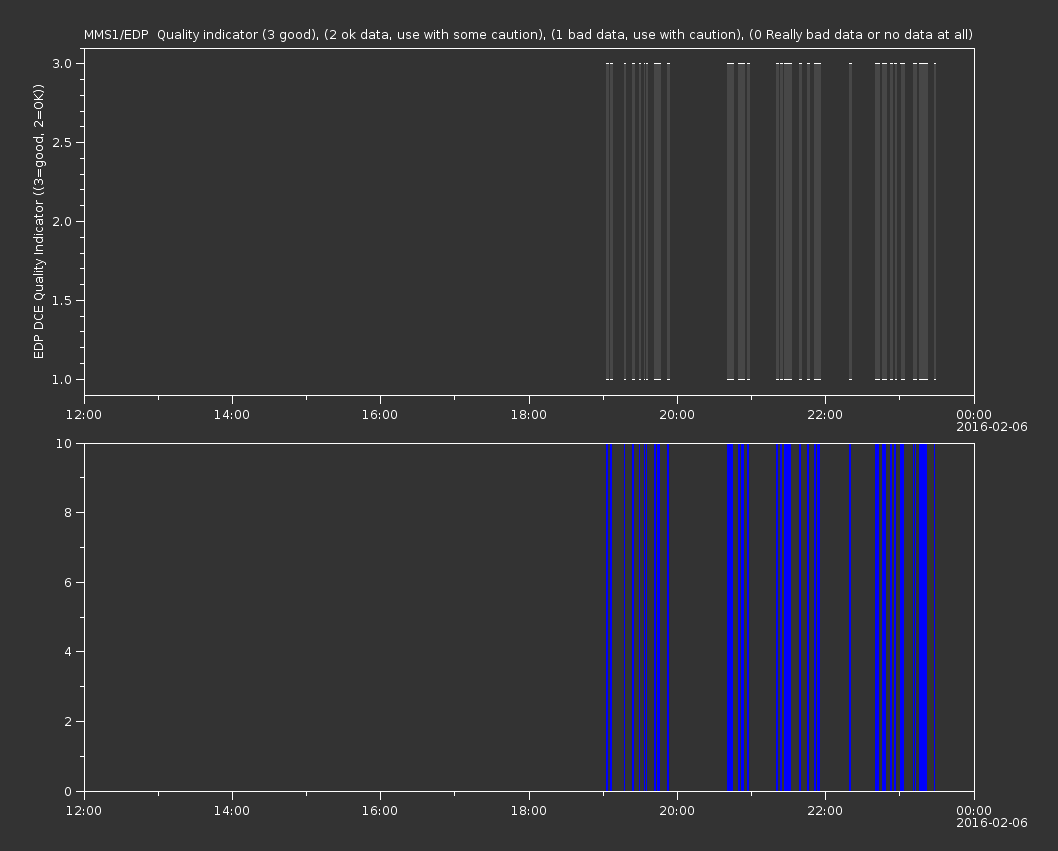This screenshot has width=1058, height=851.
Task: Select the 4 tick label on lower plot
Action: pyautogui.click(x=68, y=652)
